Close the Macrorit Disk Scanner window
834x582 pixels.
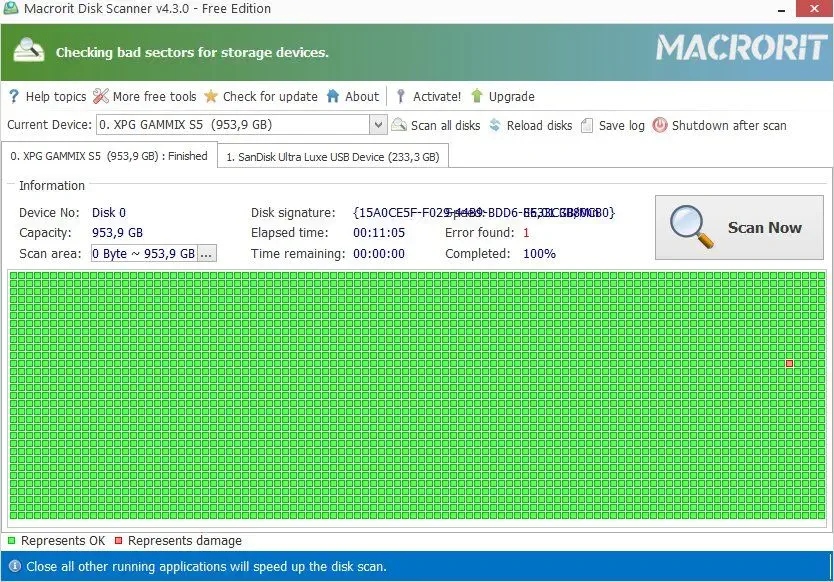pyautogui.click(x=814, y=9)
